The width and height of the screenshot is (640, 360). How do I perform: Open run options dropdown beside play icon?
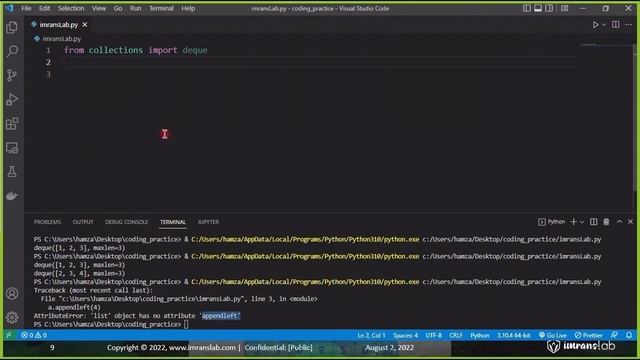(x=604, y=25)
